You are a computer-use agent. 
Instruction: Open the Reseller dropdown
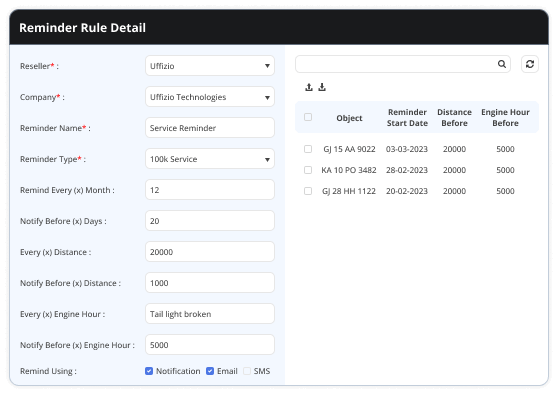pyautogui.click(x=210, y=66)
